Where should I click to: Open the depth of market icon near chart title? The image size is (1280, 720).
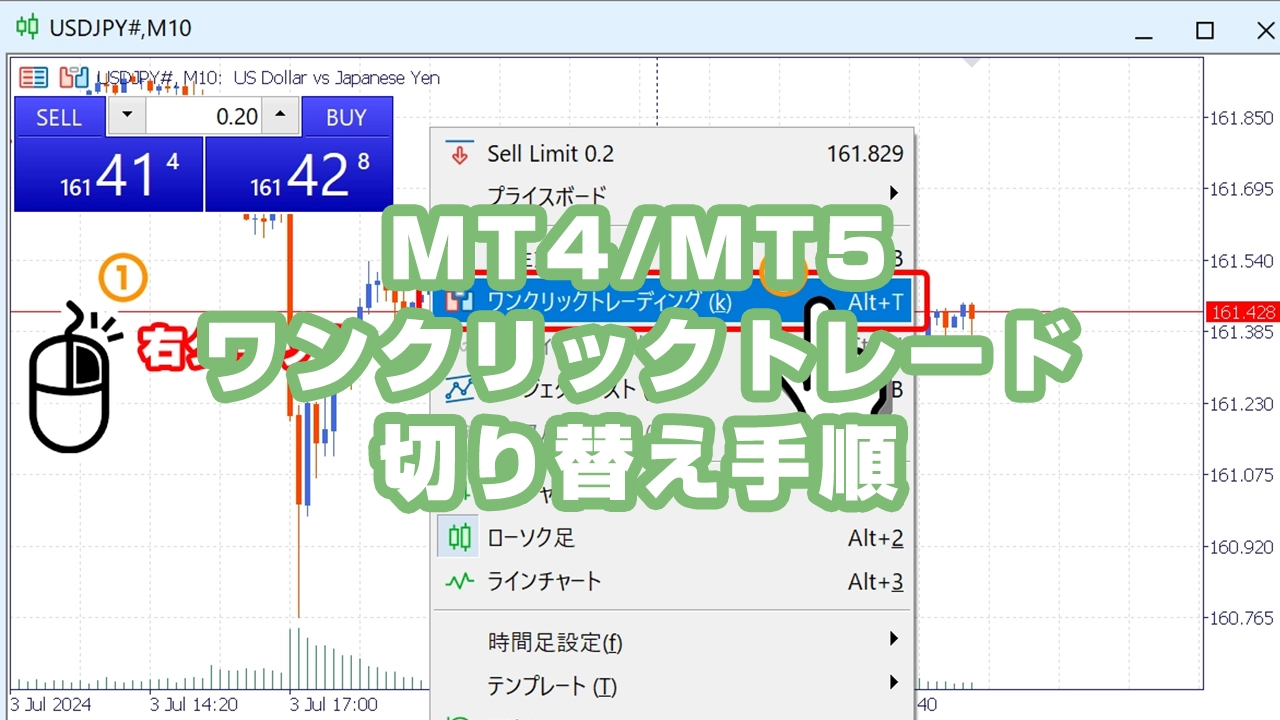(x=33, y=77)
